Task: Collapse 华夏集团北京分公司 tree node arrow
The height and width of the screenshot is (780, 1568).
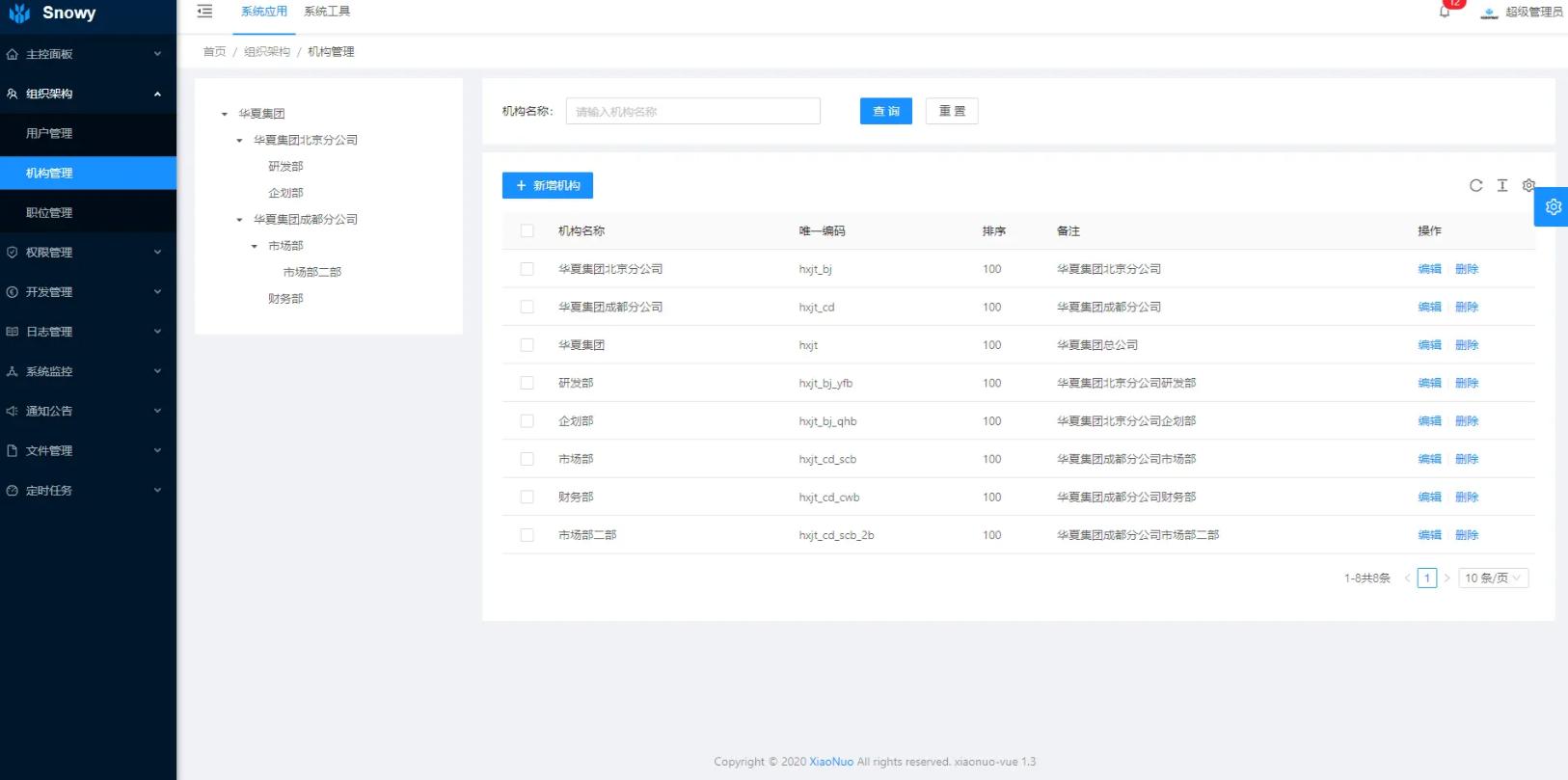Action: pyautogui.click(x=240, y=140)
